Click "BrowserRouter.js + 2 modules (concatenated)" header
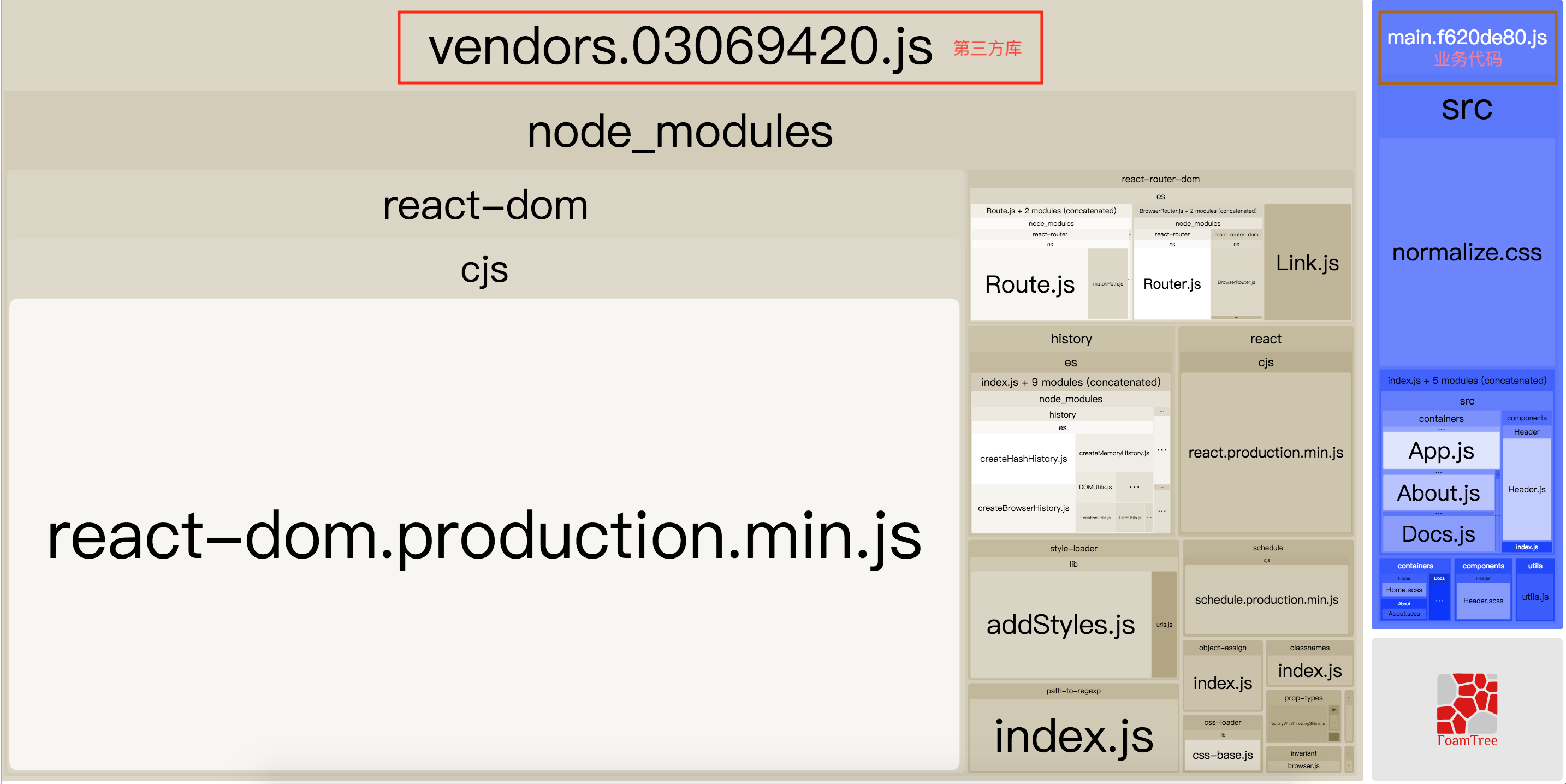This screenshot has width=1566, height=784. pos(1197,211)
